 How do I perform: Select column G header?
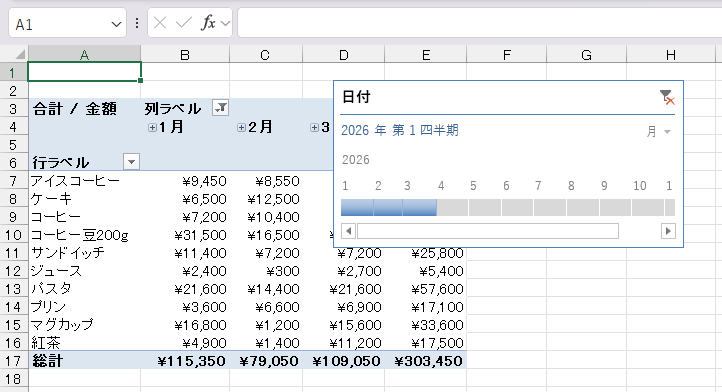[586, 55]
